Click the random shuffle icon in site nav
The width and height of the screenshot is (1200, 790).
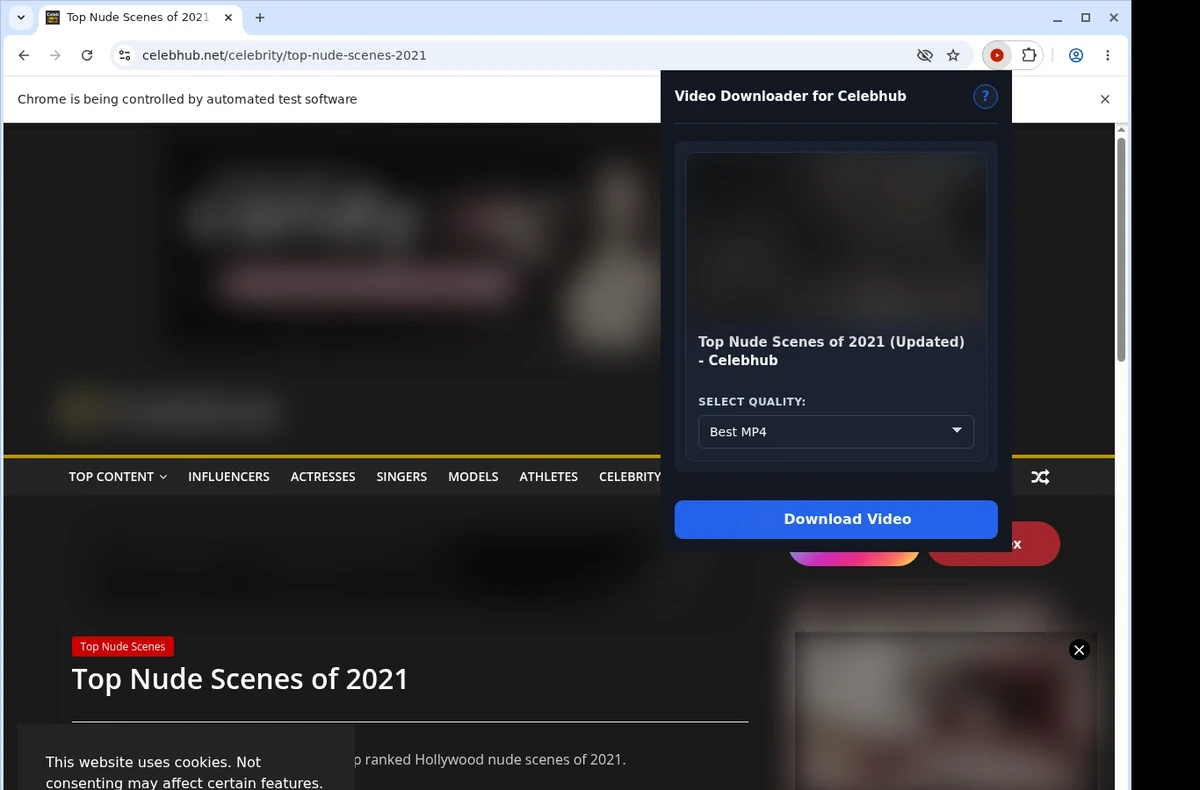pos(1040,477)
